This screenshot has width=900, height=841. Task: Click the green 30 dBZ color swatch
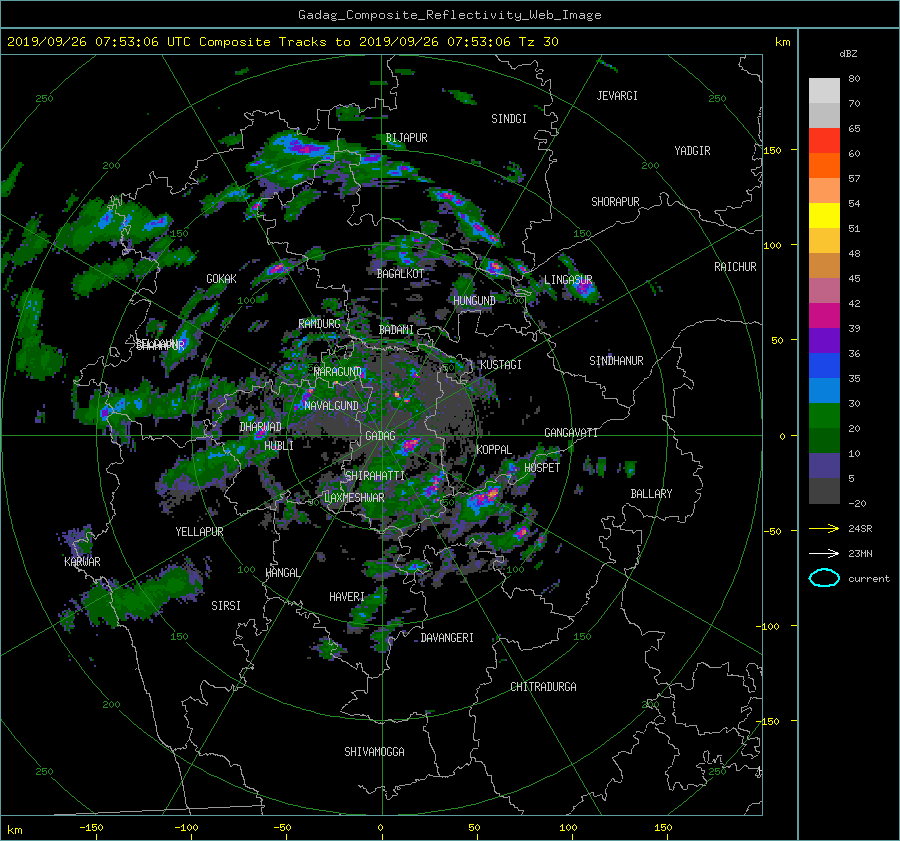tap(824, 415)
